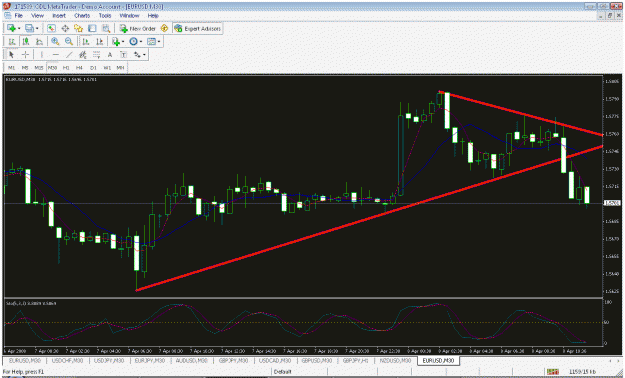Toggle the Terminal panel icon
The height and width of the screenshot is (378, 625).
click(x=92, y=28)
